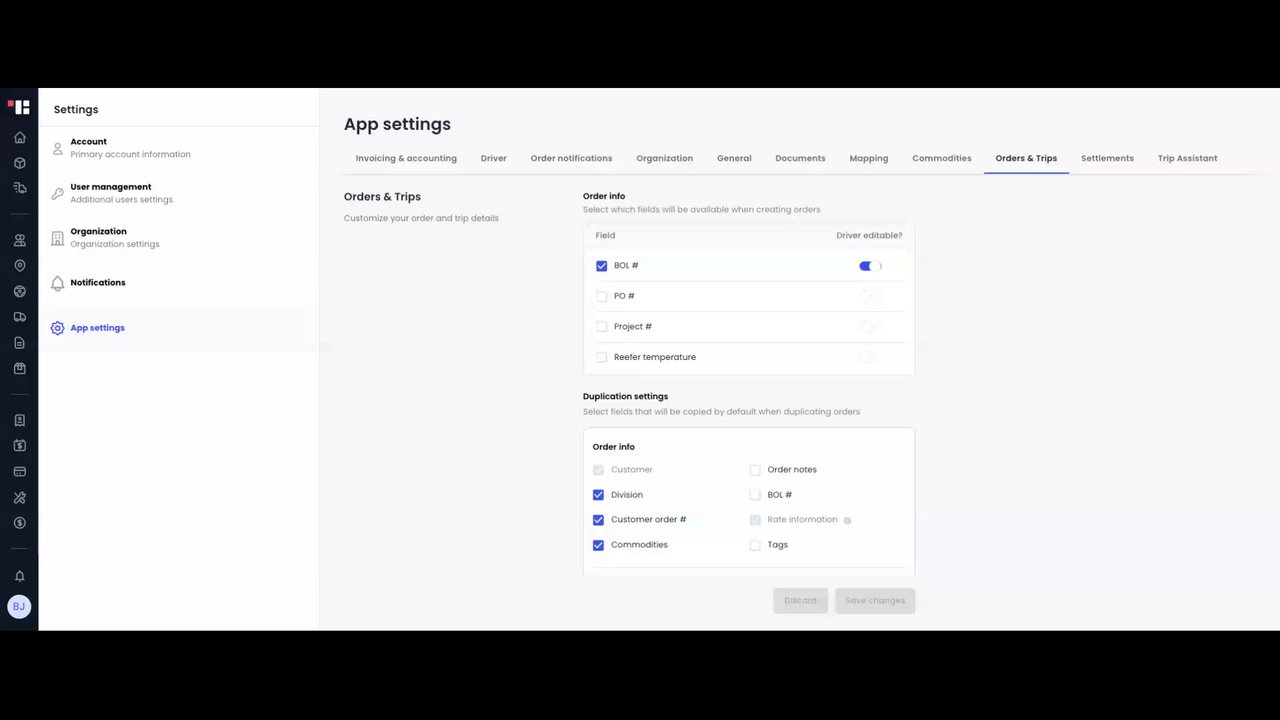Switch to the Documents tab
1280x720 pixels.
(x=800, y=158)
